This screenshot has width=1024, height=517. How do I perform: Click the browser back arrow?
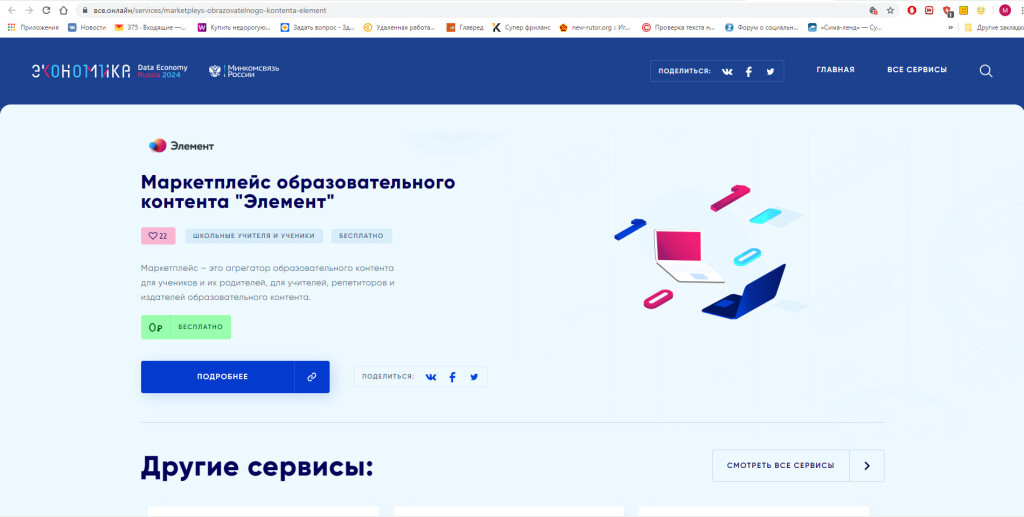[x=11, y=10]
